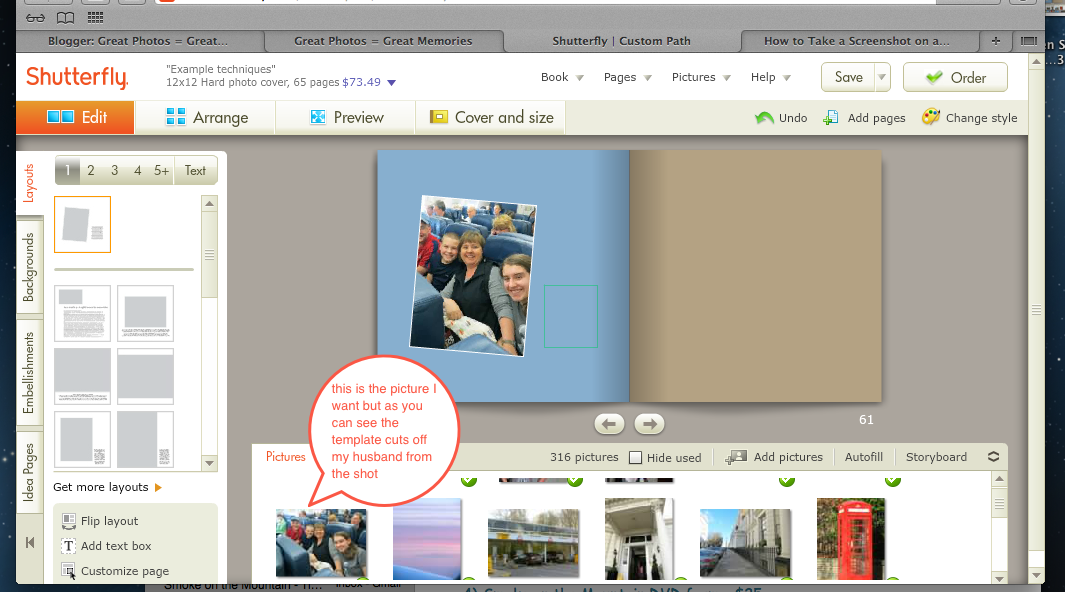Click the layouts list scroll up arrow
1065x592 pixels.
(x=210, y=203)
